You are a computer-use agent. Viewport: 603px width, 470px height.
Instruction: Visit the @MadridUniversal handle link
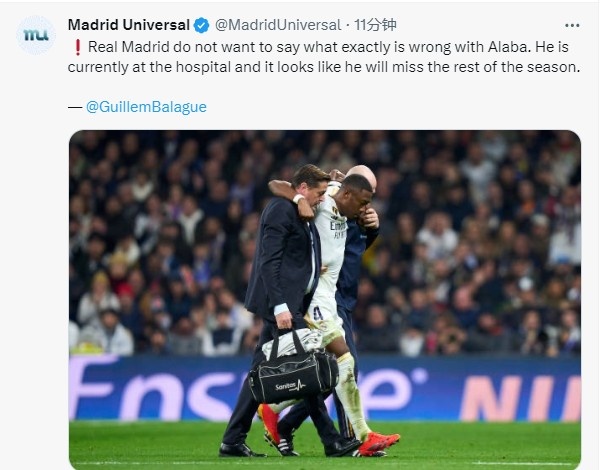278,25
